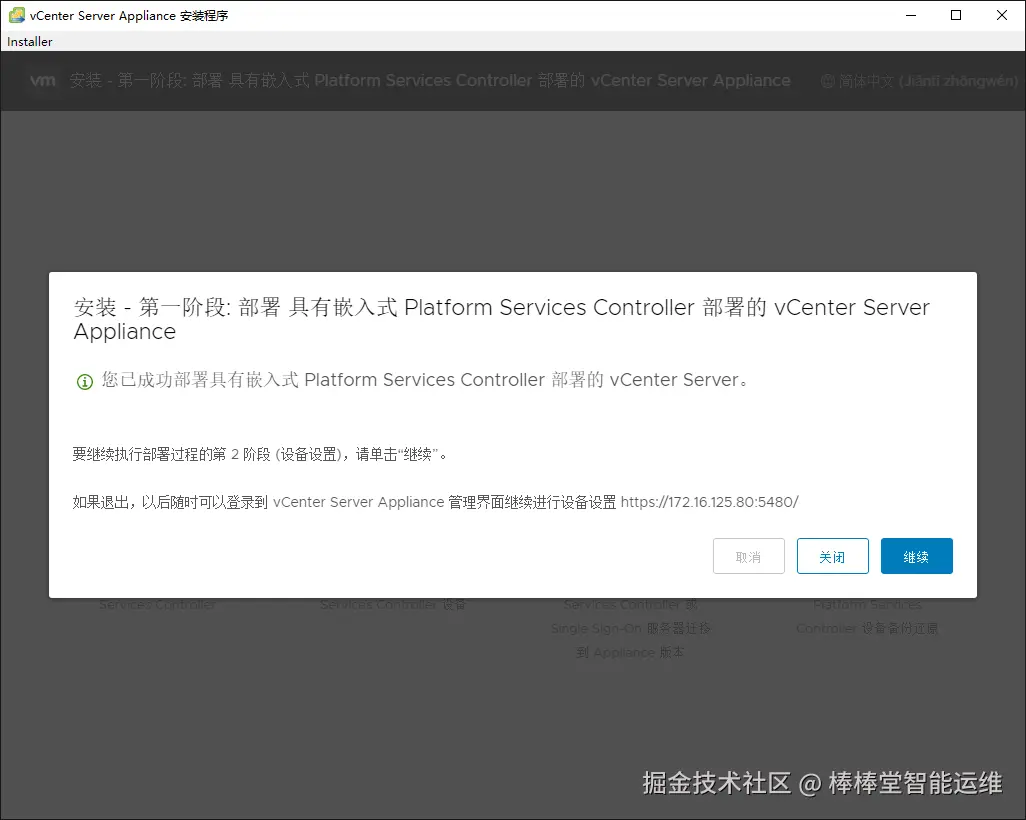Close the vCenter Server Appliance installer window
The height and width of the screenshot is (820, 1026).
[x=1002, y=15]
